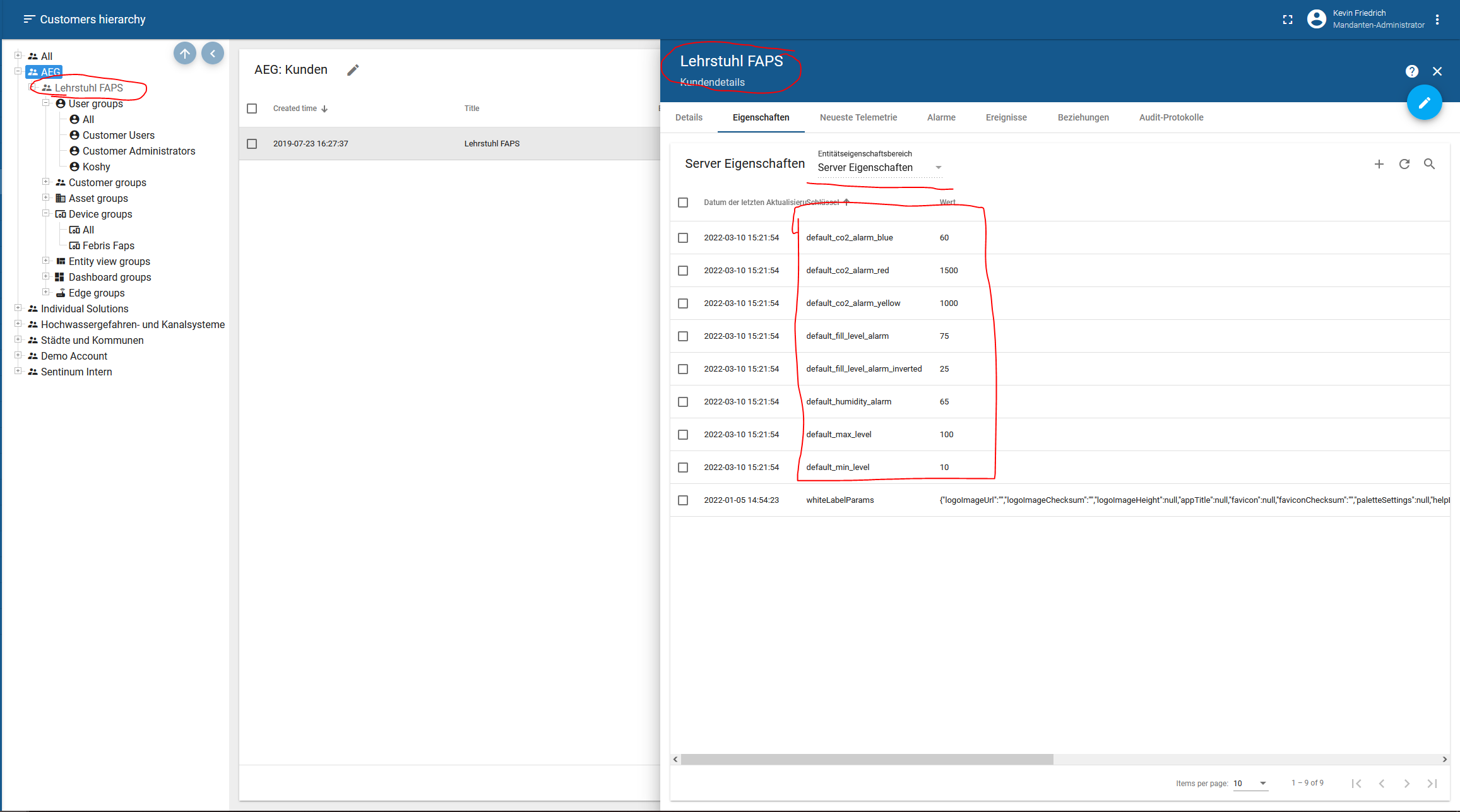Screen dimensions: 1460x812
Task: Collapse the User groups tree node
Action: [45, 103]
